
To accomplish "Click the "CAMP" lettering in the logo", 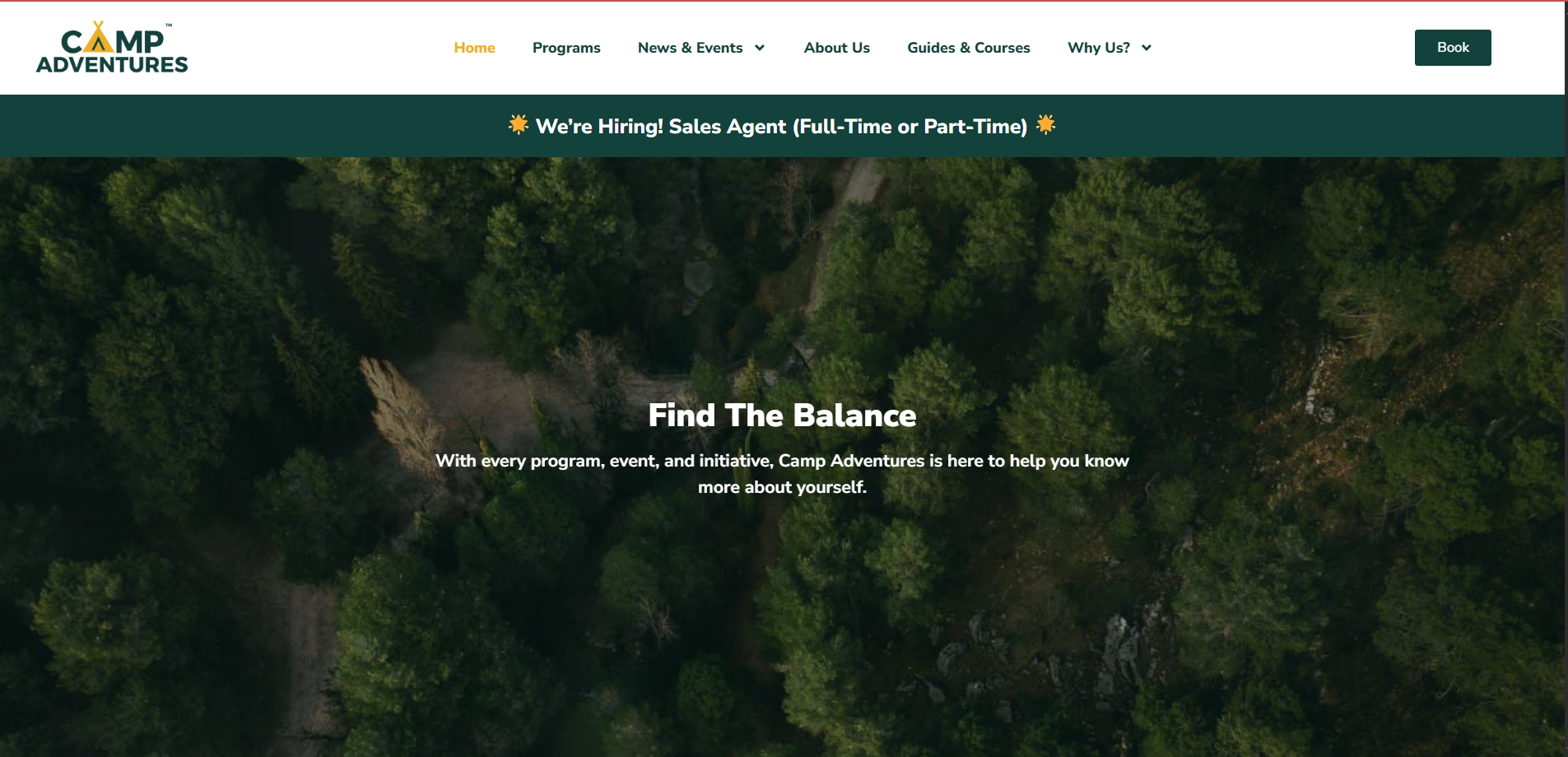I will tap(113, 39).
